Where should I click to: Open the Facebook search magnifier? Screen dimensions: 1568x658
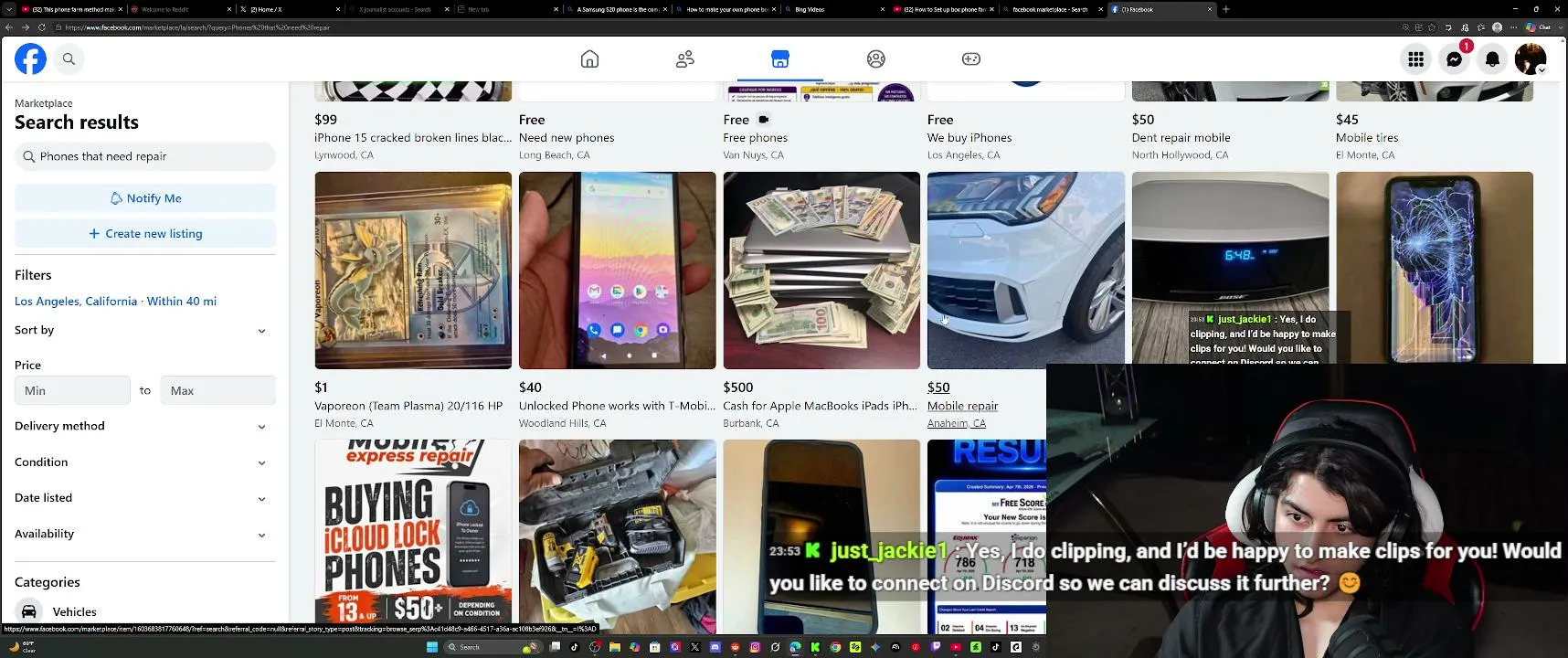point(69,59)
